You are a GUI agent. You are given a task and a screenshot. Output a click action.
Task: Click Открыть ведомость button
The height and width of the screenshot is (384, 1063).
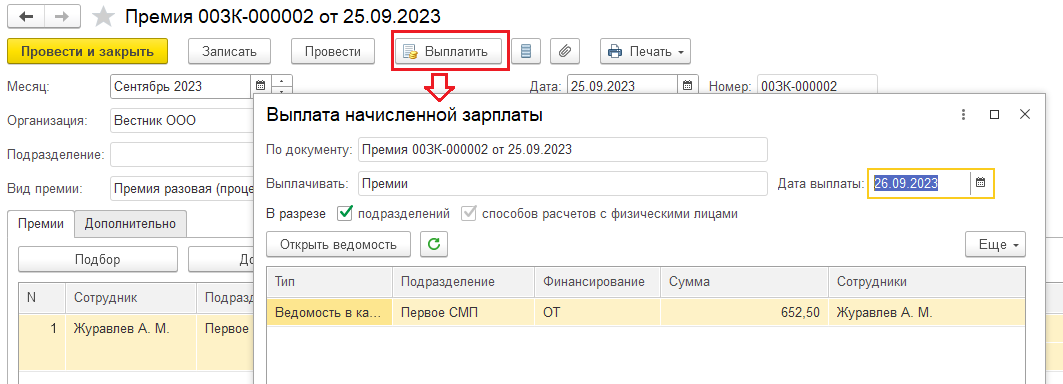click(338, 244)
